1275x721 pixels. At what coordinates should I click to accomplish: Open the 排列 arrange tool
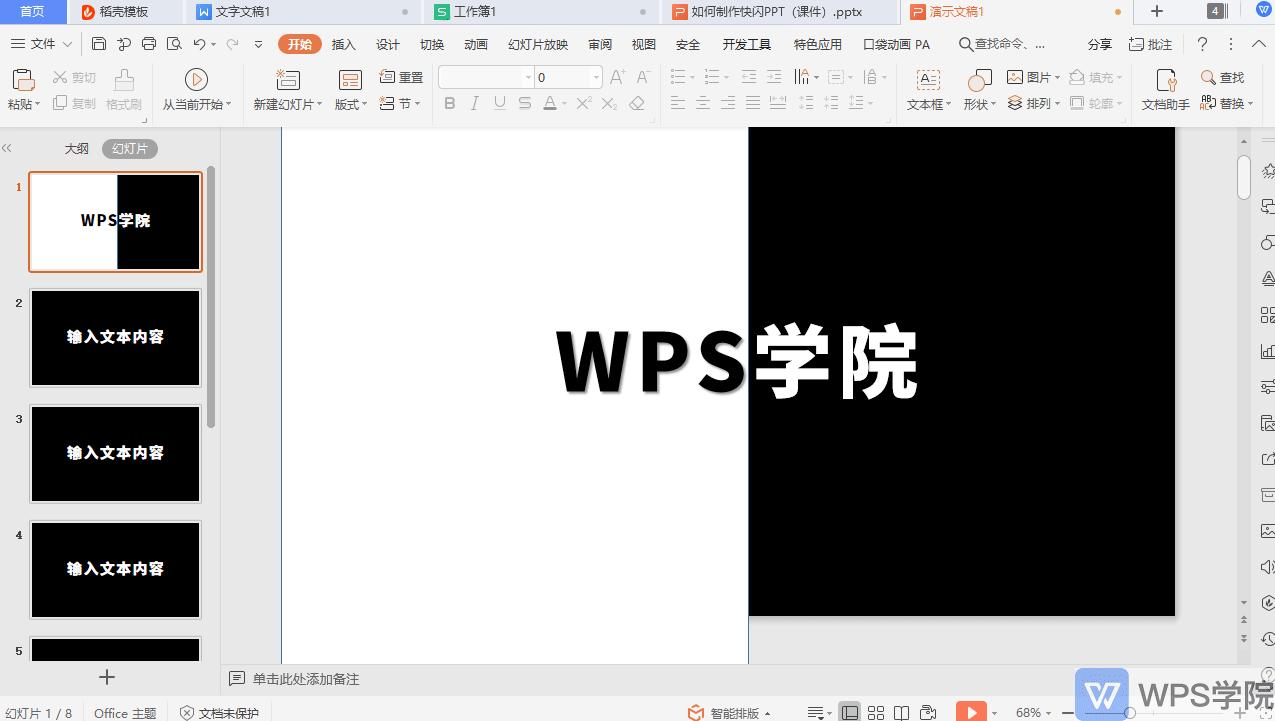click(1030, 102)
